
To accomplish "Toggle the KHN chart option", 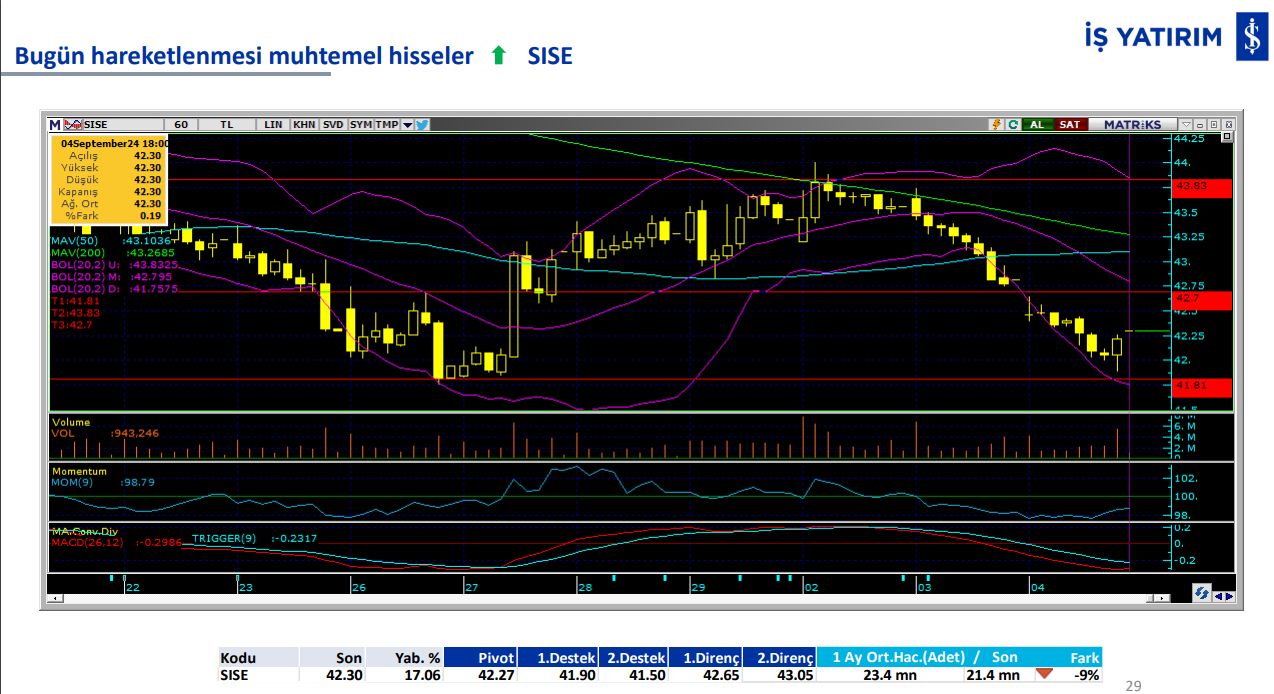I will 304,125.
